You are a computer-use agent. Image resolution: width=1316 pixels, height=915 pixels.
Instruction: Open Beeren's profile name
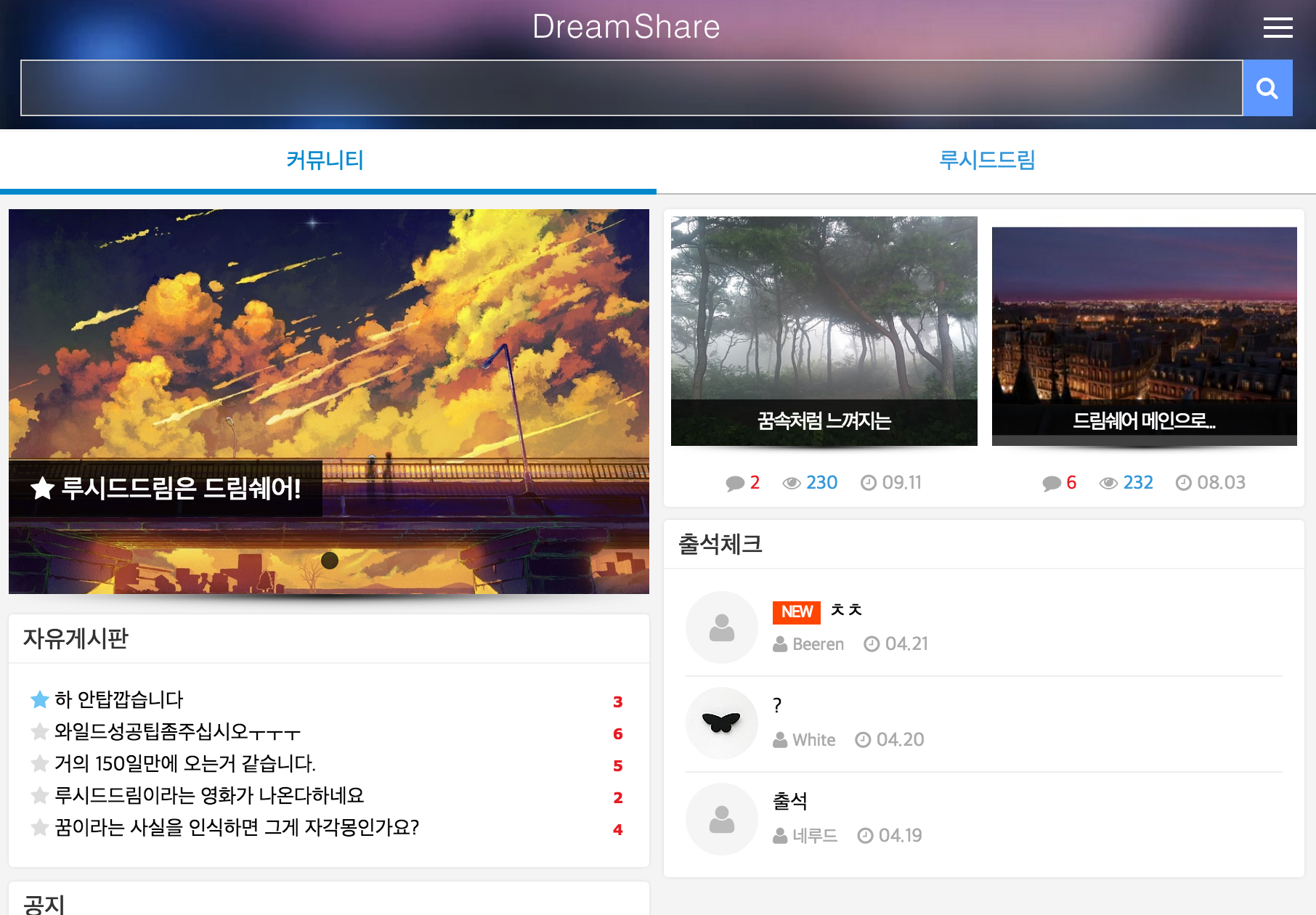click(819, 644)
